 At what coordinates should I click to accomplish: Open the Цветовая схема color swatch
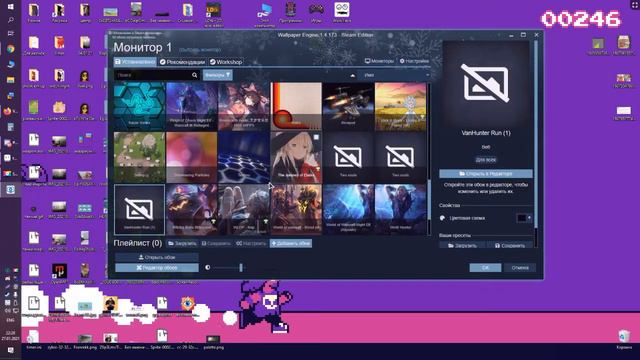pos(521,218)
